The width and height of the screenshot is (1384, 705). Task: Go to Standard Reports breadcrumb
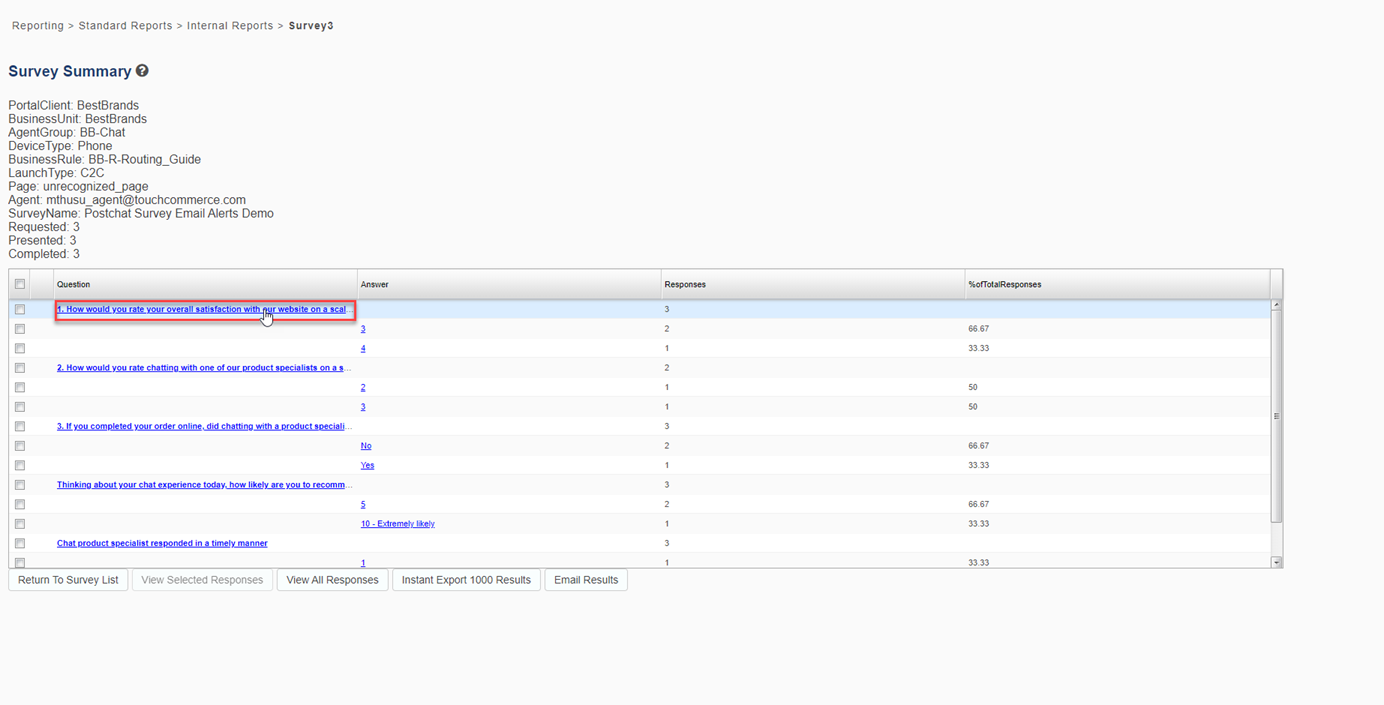(x=125, y=26)
